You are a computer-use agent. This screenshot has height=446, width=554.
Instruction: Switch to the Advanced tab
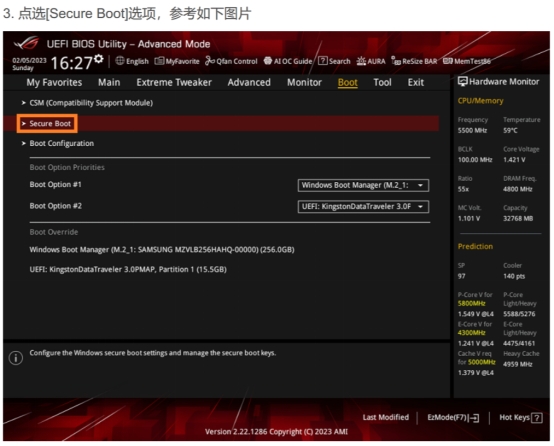[249, 82]
